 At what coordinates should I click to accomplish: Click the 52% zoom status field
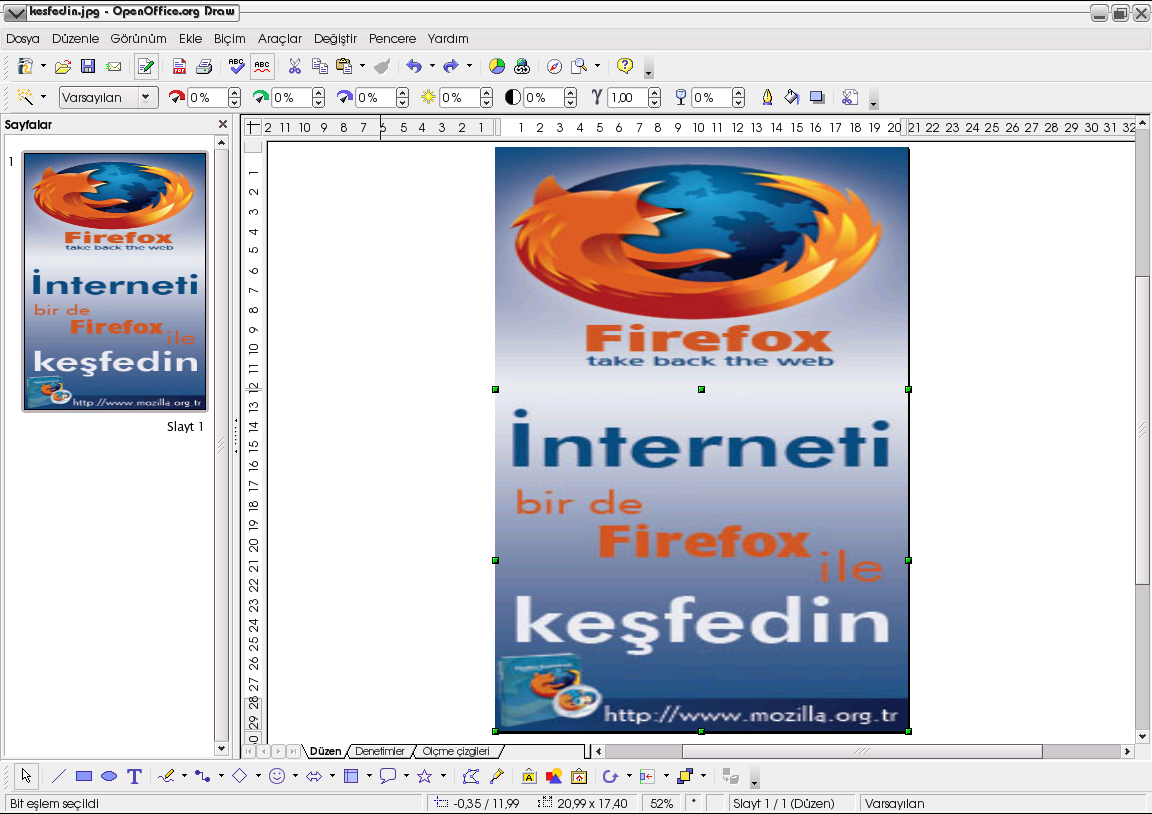tap(661, 804)
